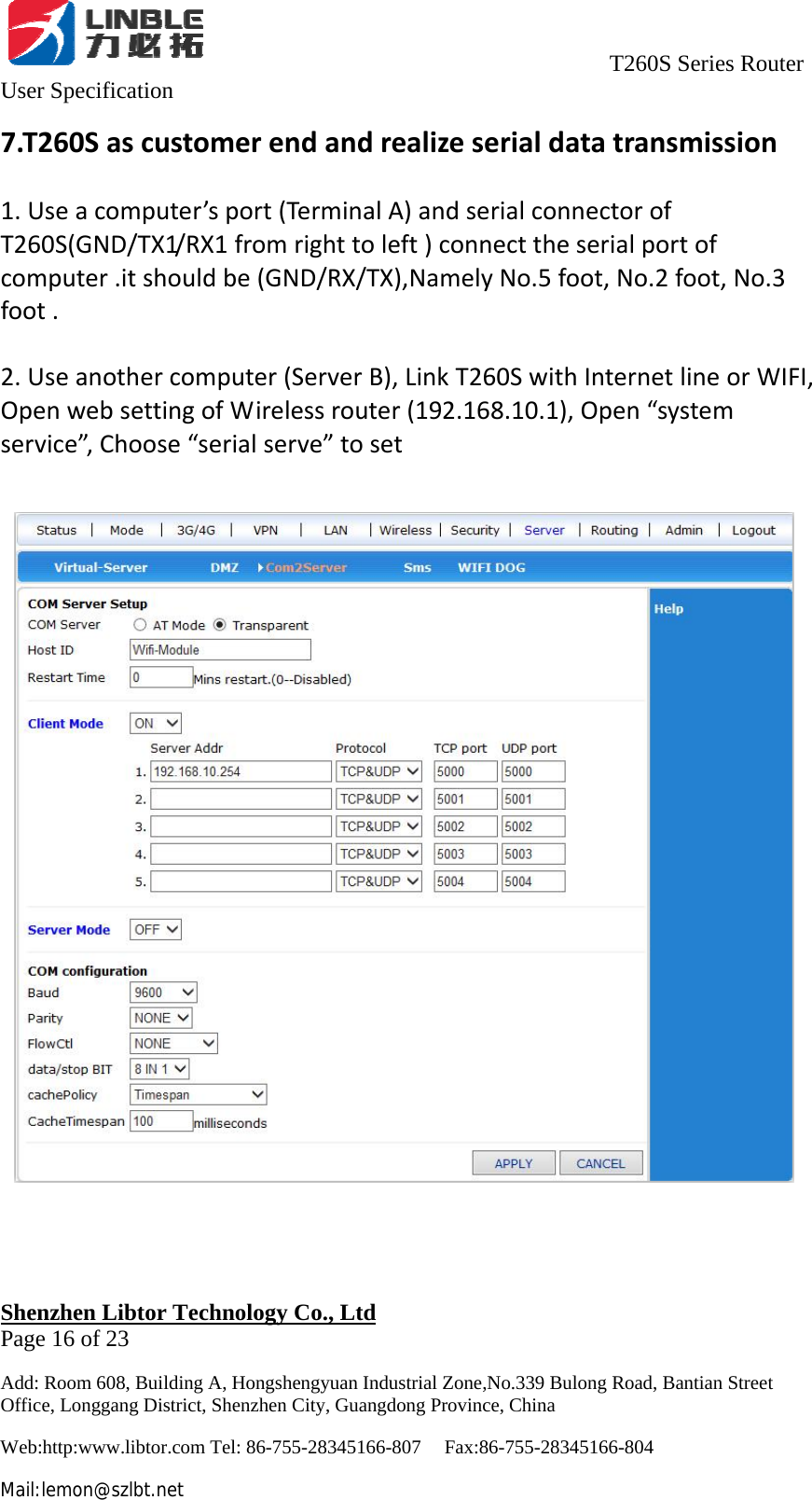
Task: Click the TCP port 5000 field
Action: click(465, 771)
